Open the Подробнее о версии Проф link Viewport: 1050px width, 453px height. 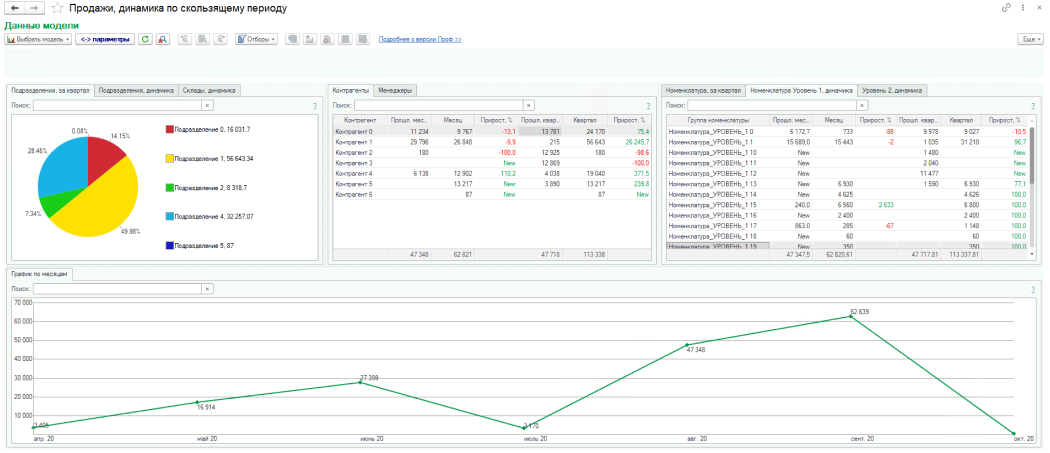pos(419,39)
